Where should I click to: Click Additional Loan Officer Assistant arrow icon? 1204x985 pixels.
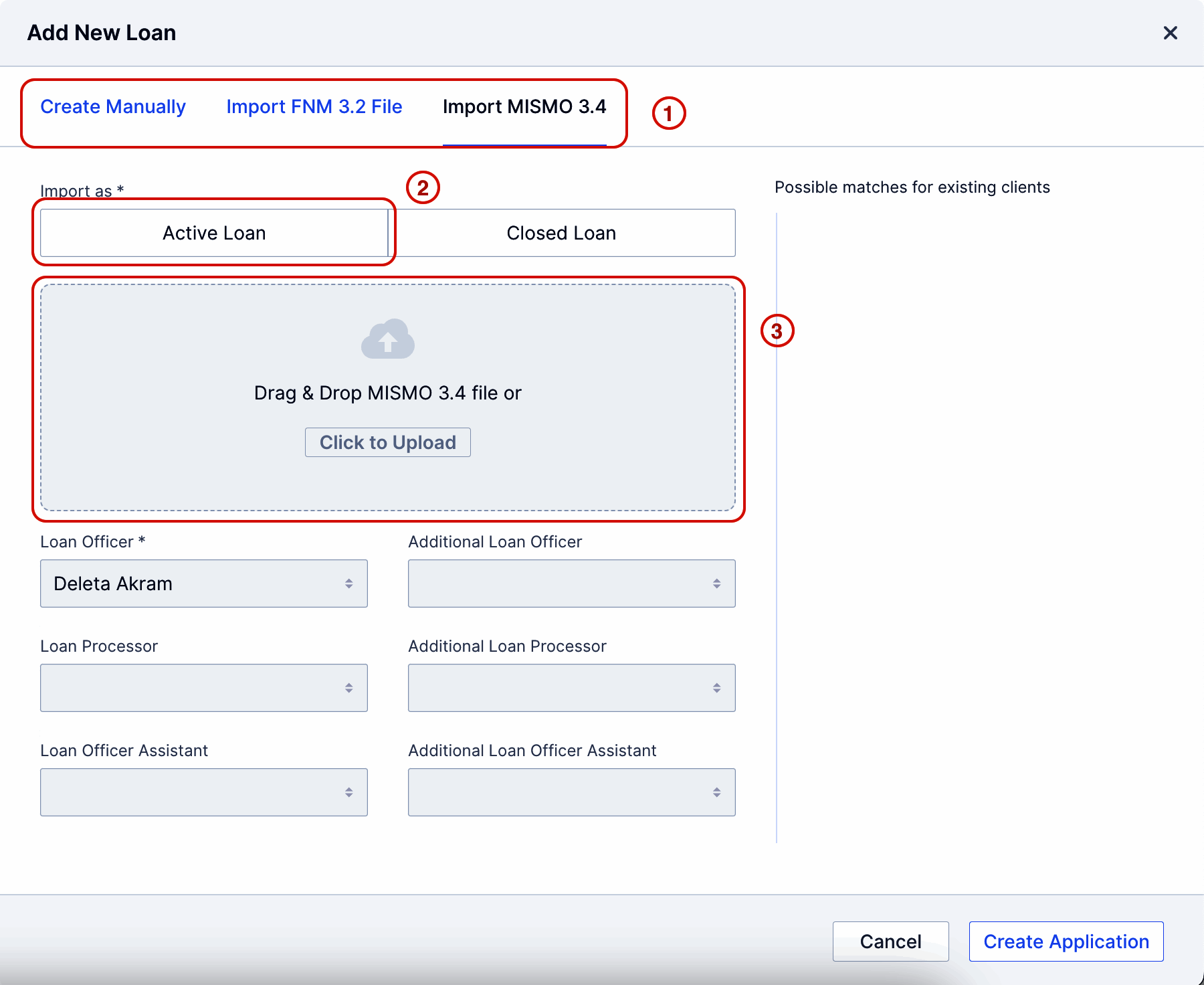coord(716,792)
